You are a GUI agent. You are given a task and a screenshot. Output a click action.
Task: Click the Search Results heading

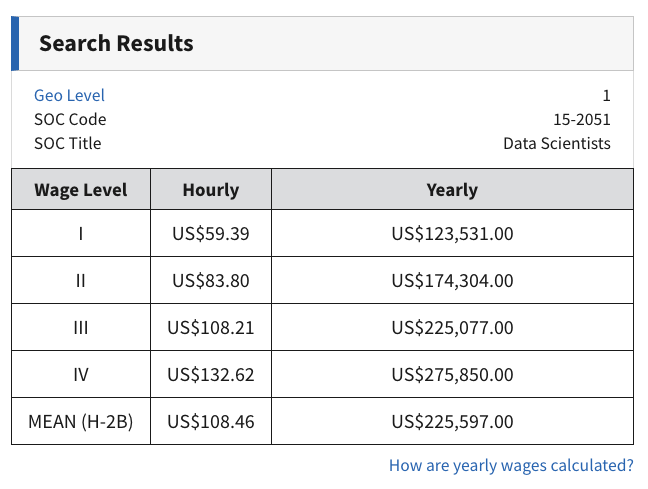[x=116, y=44]
